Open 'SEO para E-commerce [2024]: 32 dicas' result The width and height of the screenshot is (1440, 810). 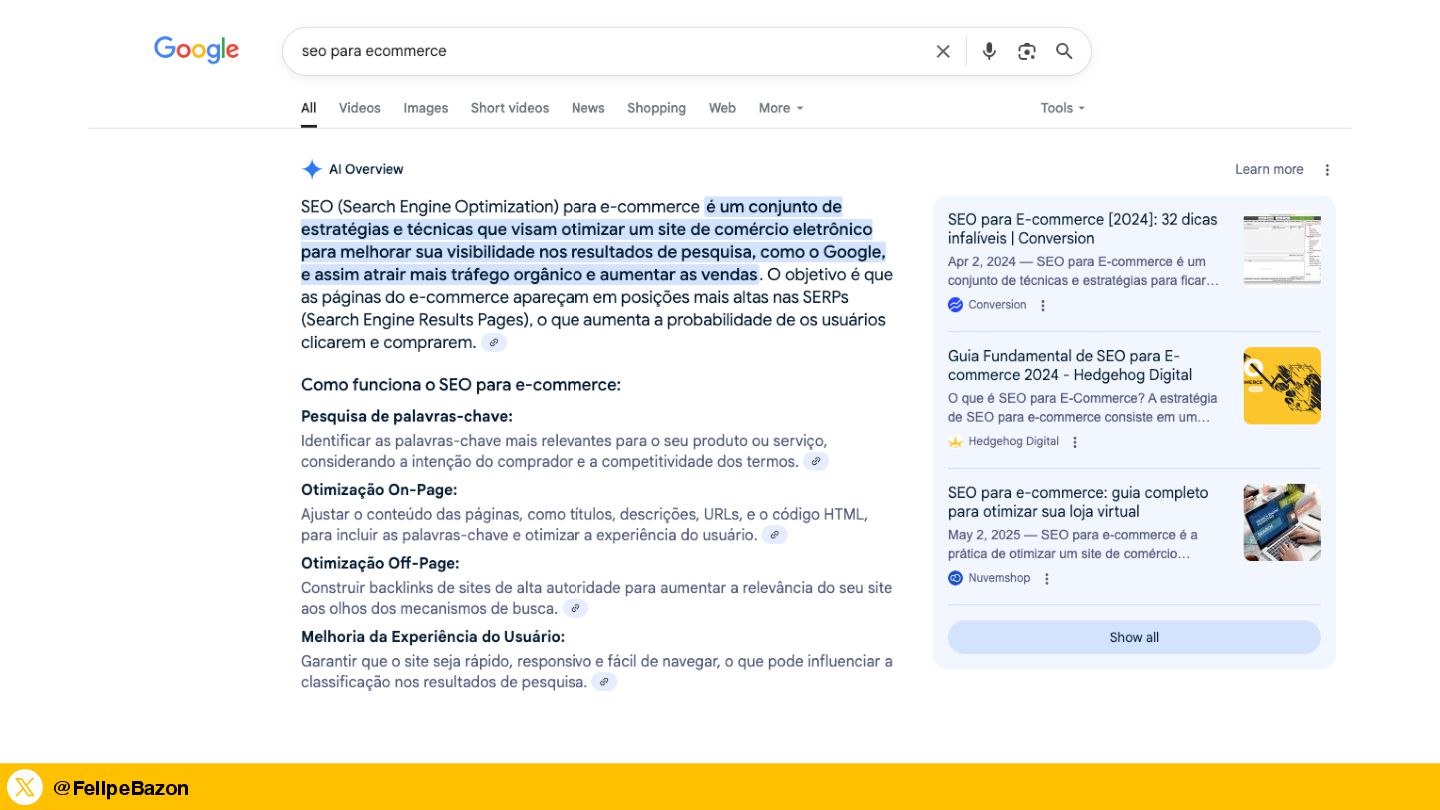(1083, 229)
